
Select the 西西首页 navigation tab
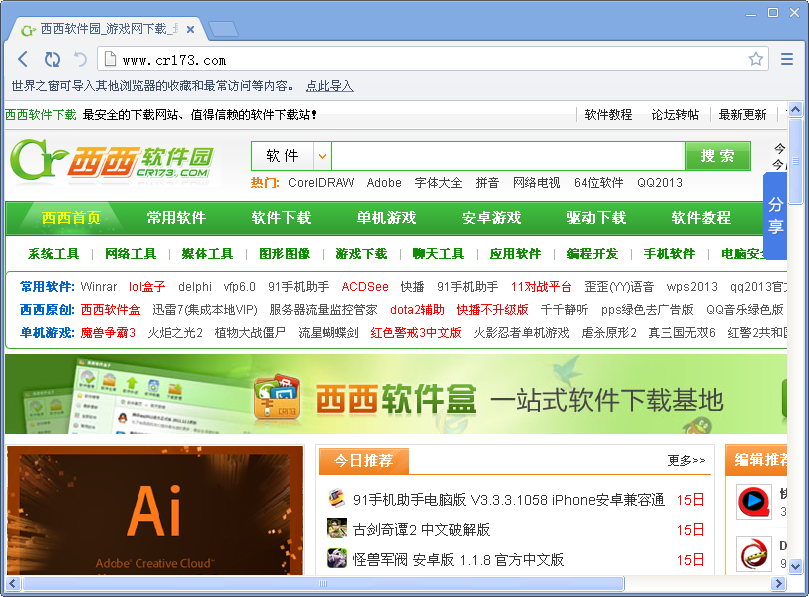71,218
